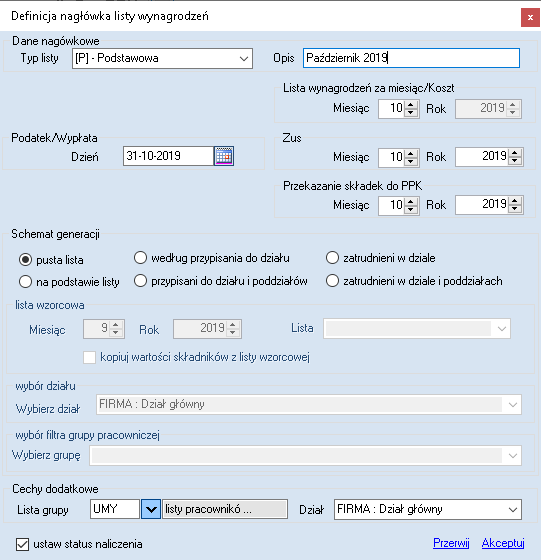The width and height of the screenshot is (541, 560).
Task: Increase Lista wynagrodzeń Miesiąc value
Action: click(x=411, y=105)
